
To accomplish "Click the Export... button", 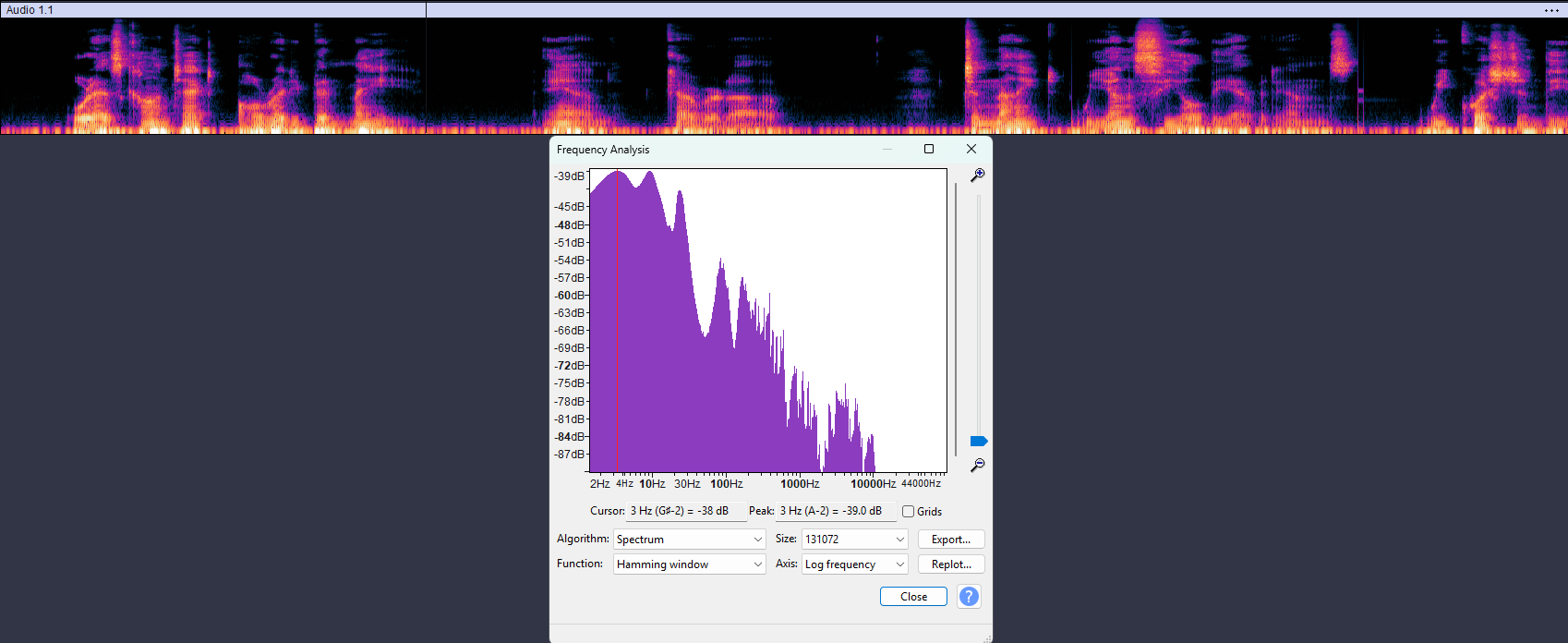I will point(951,539).
